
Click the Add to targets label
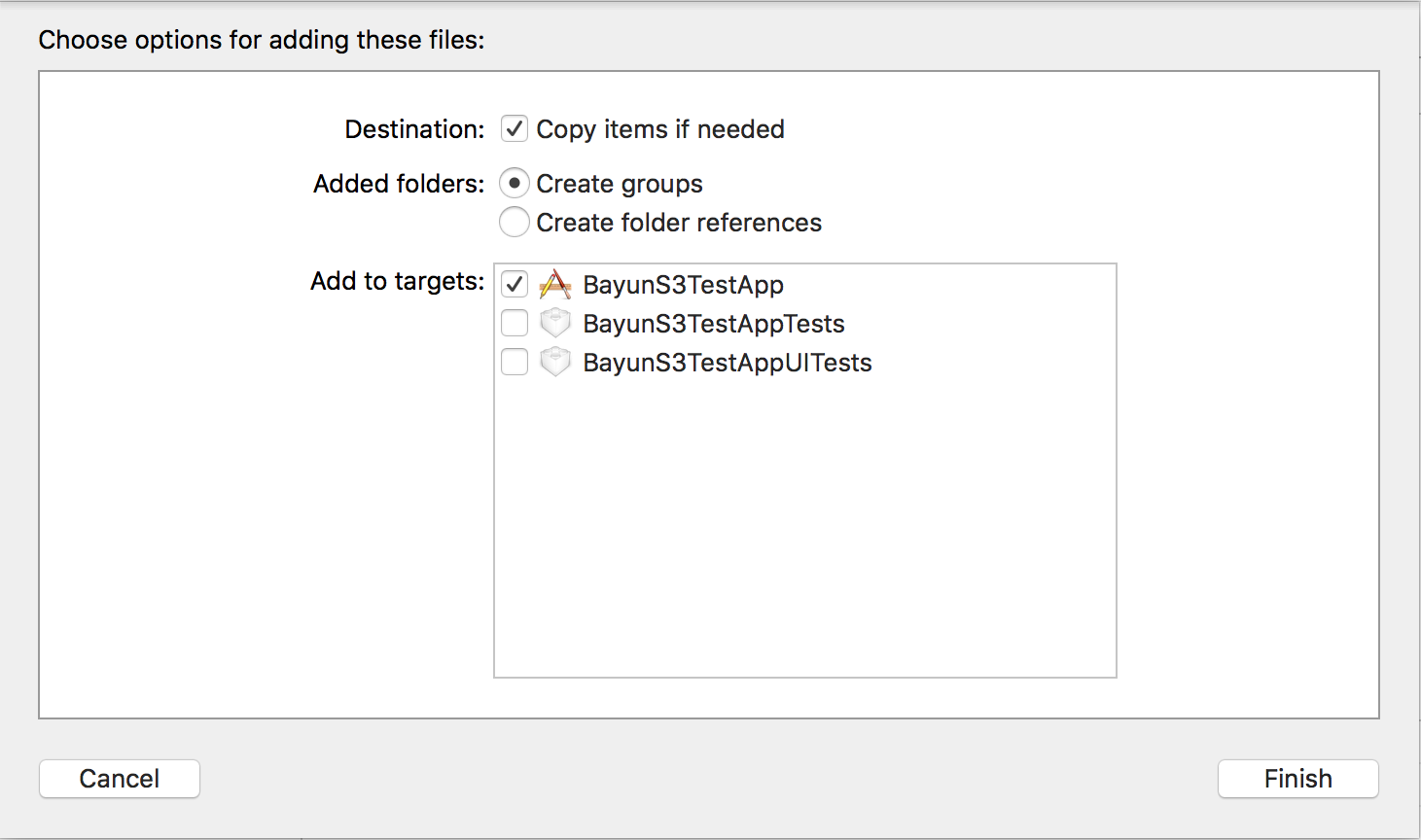point(397,281)
